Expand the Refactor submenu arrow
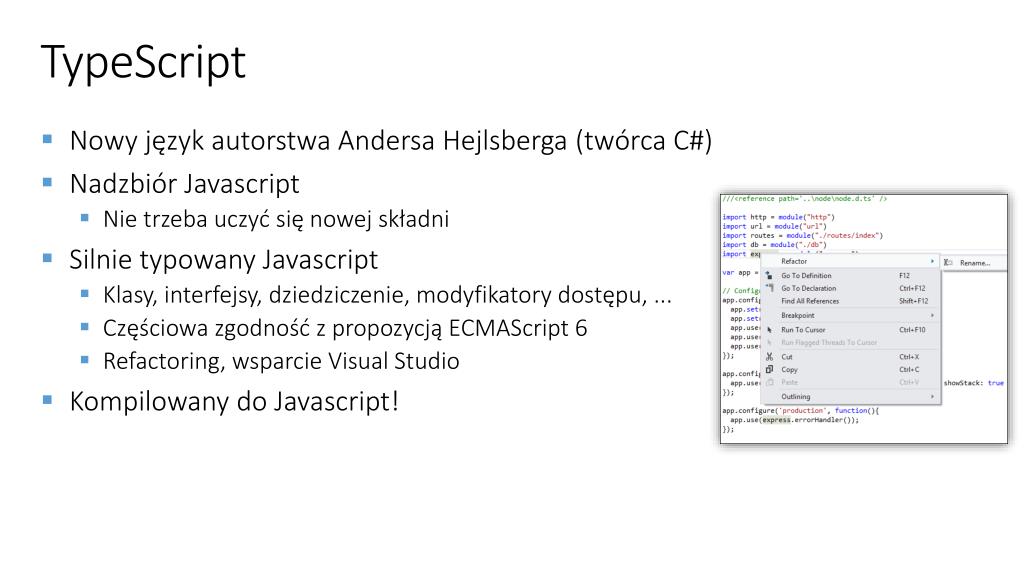Image resolution: width=1024 pixels, height=576 pixels. pyautogui.click(x=932, y=261)
